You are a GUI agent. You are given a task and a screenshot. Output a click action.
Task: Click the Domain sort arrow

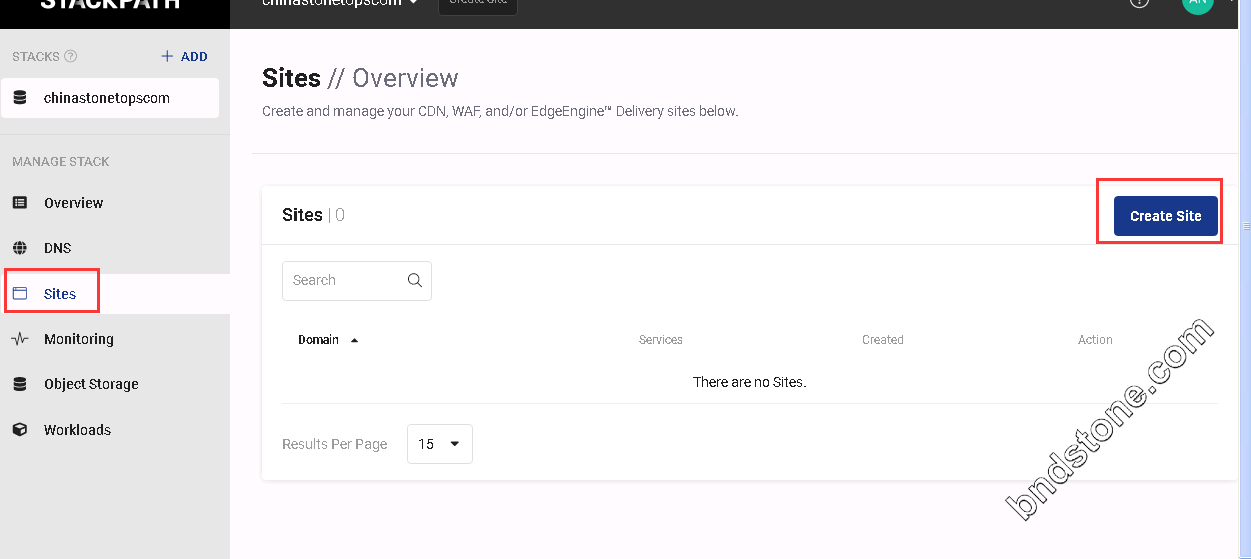coord(354,341)
